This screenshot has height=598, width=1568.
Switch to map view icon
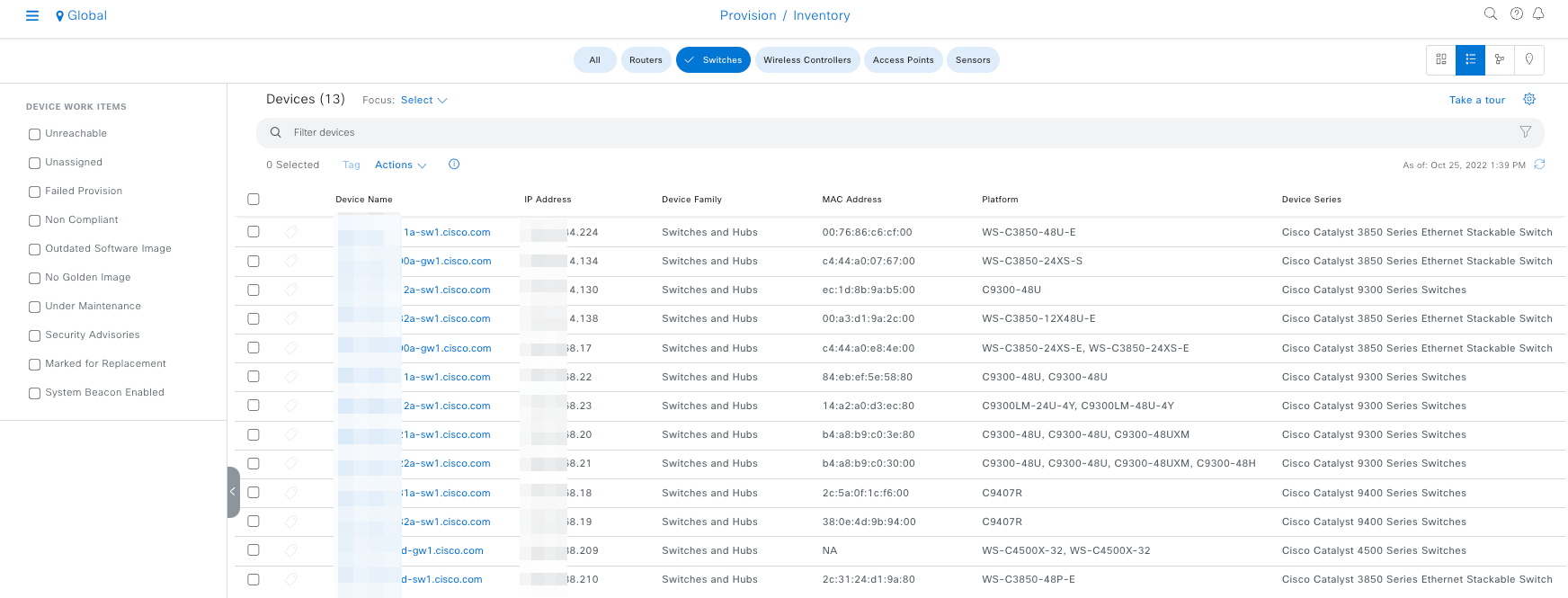click(1529, 59)
